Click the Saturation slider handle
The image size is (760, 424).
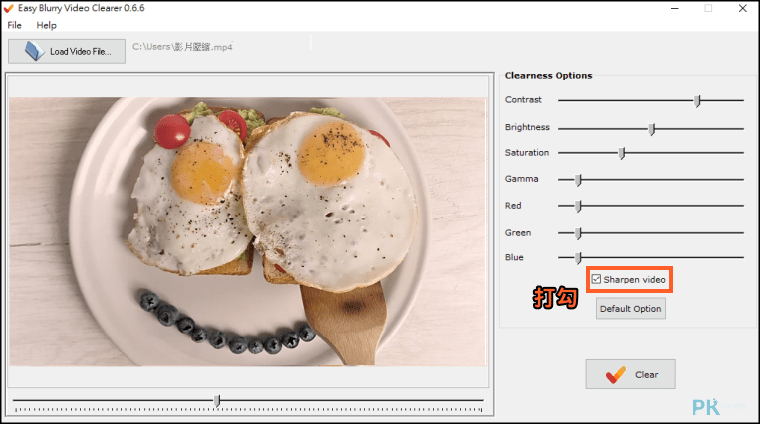pyautogui.click(x=622, y=153)
